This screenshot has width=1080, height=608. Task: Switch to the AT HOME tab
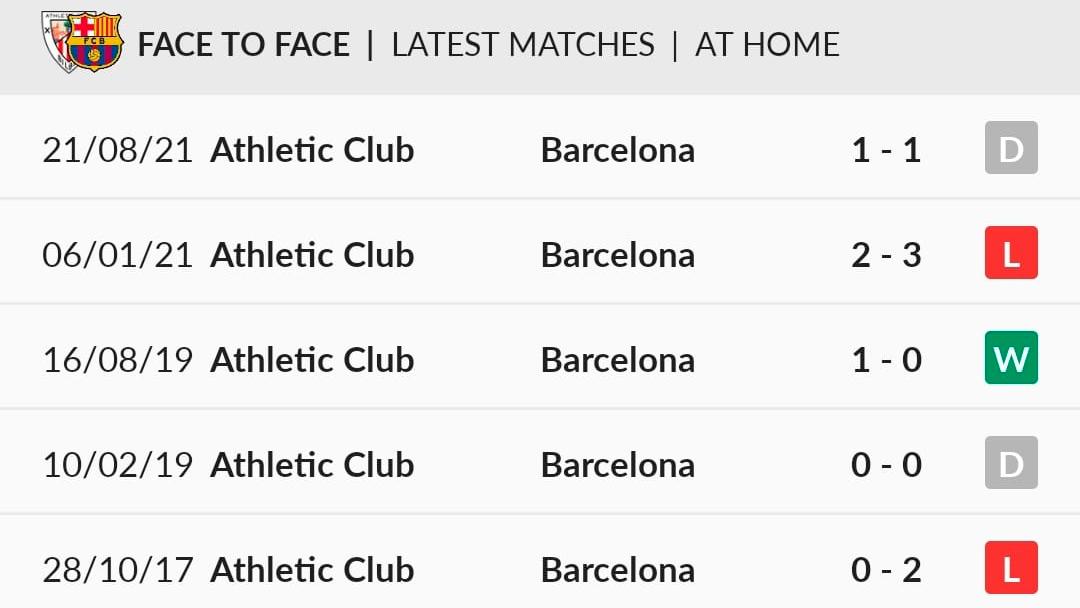pos(767,45)
